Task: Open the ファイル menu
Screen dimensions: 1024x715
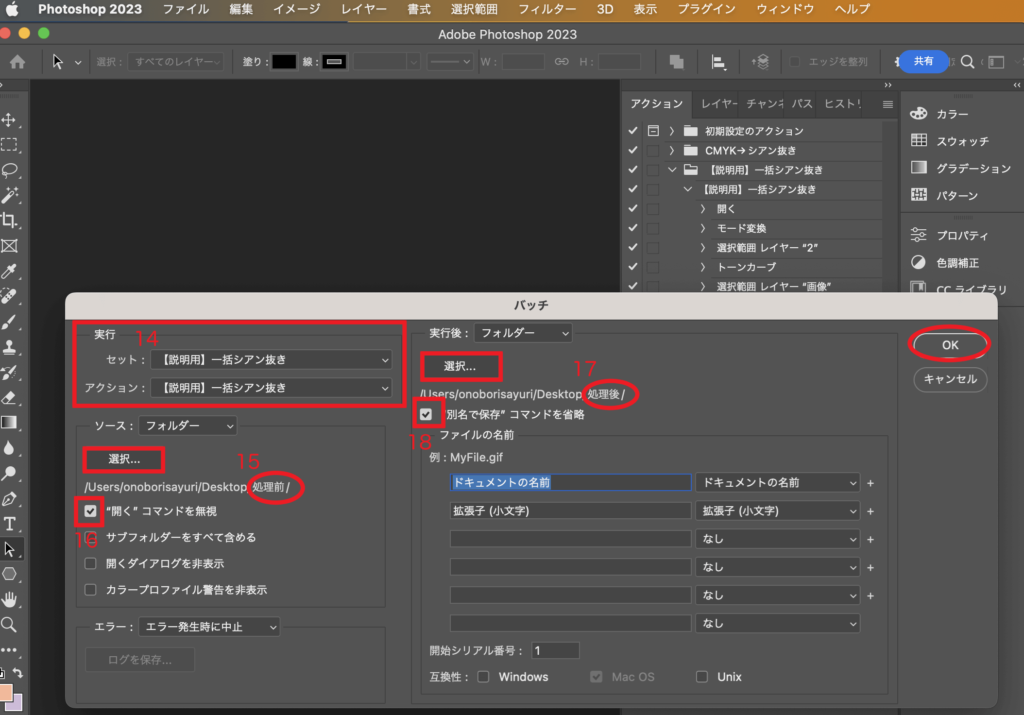Action: (185, 9)
